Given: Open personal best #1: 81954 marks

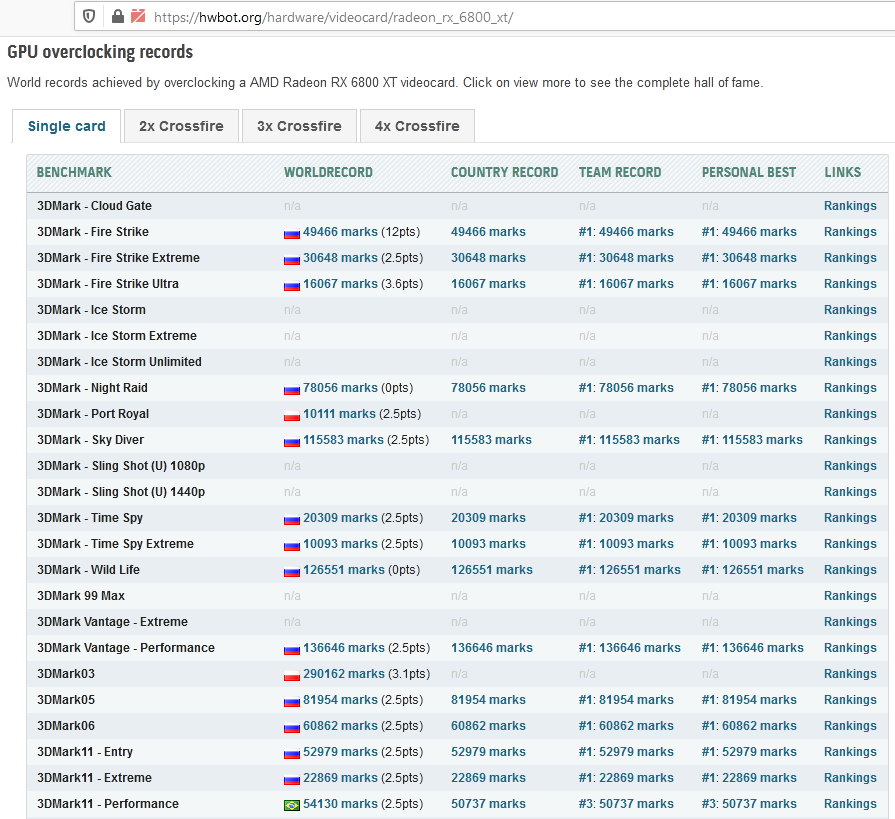Looking at the screenshot, I should coord(749,700).
